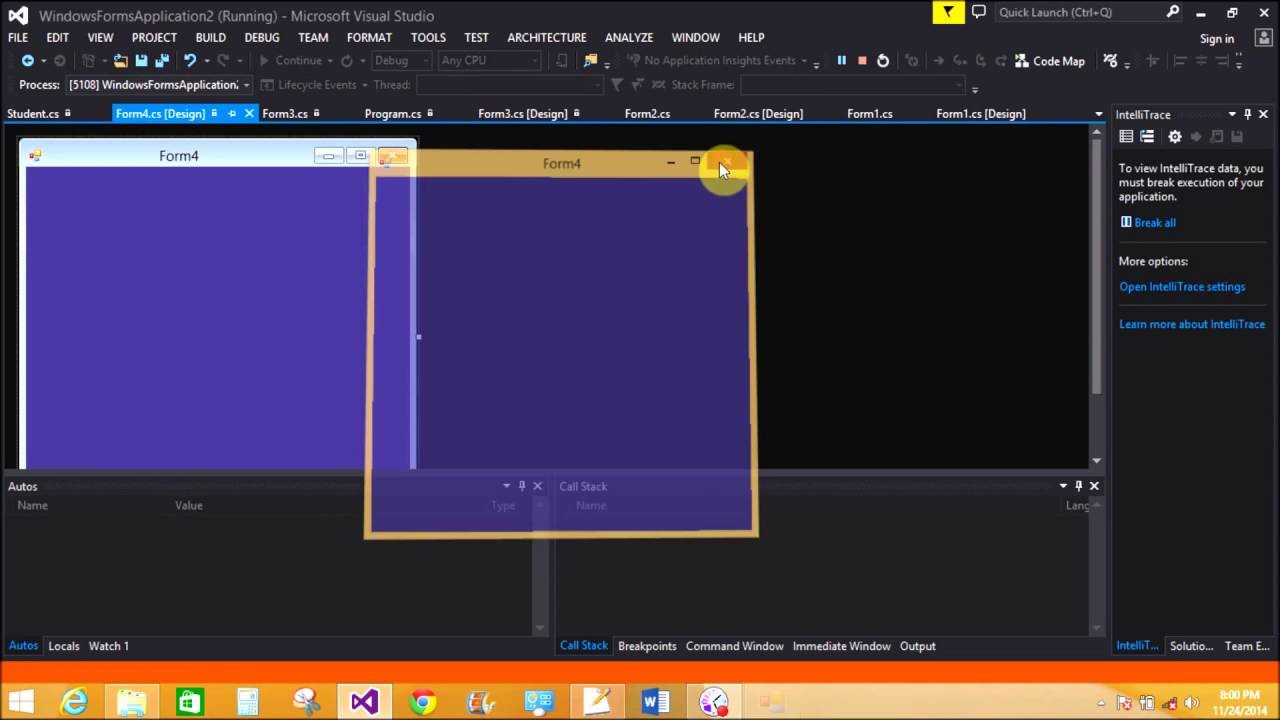
Task: Click the feedback speech bubble icon
Action: [x=979, y=12]
